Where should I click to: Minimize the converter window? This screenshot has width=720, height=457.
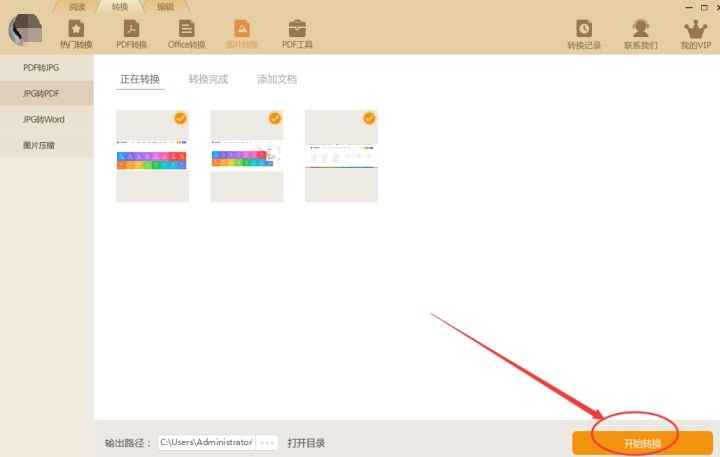[x=689, y=7]
